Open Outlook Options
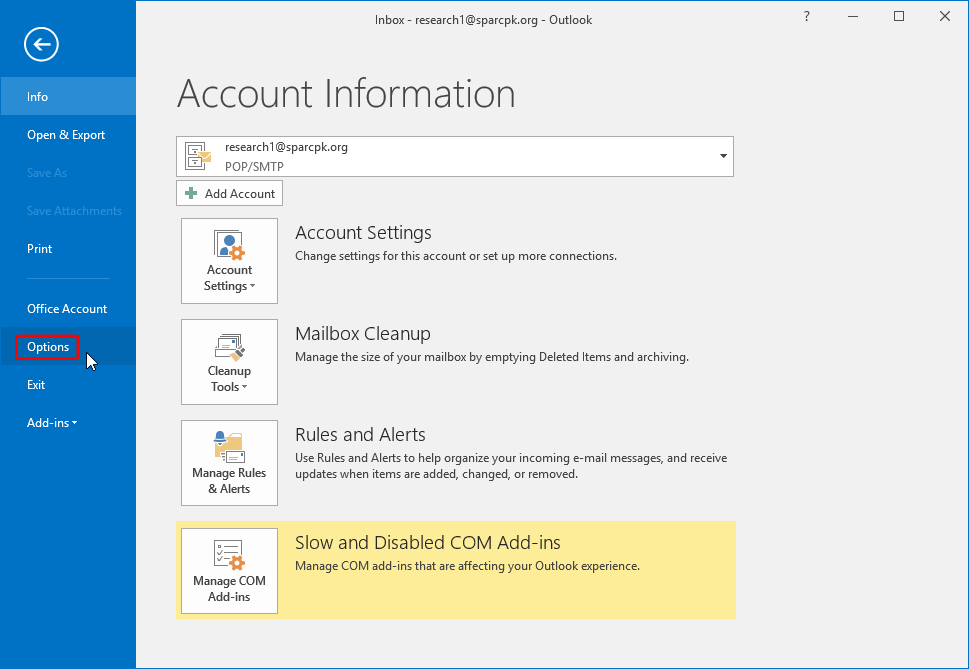 [x=48, y=347]
